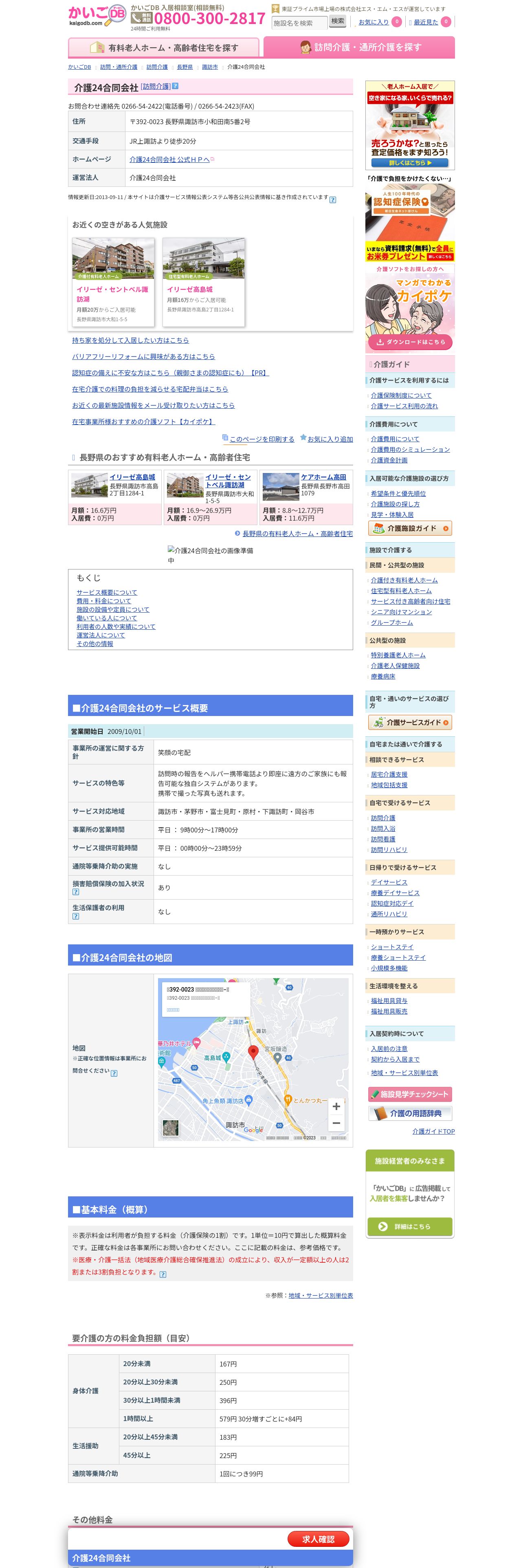523x1568 pixels.
Task: Click the red 求人確認 button
Action: click(x=319, y=1539)
